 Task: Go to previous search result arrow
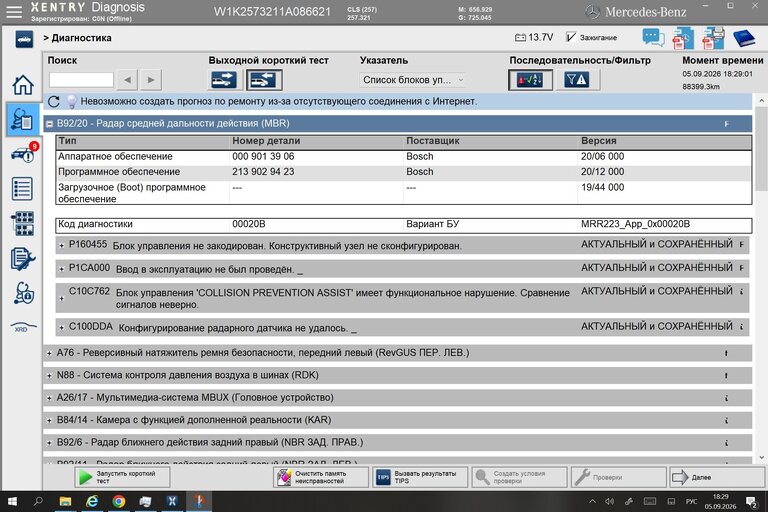point(127,80)
